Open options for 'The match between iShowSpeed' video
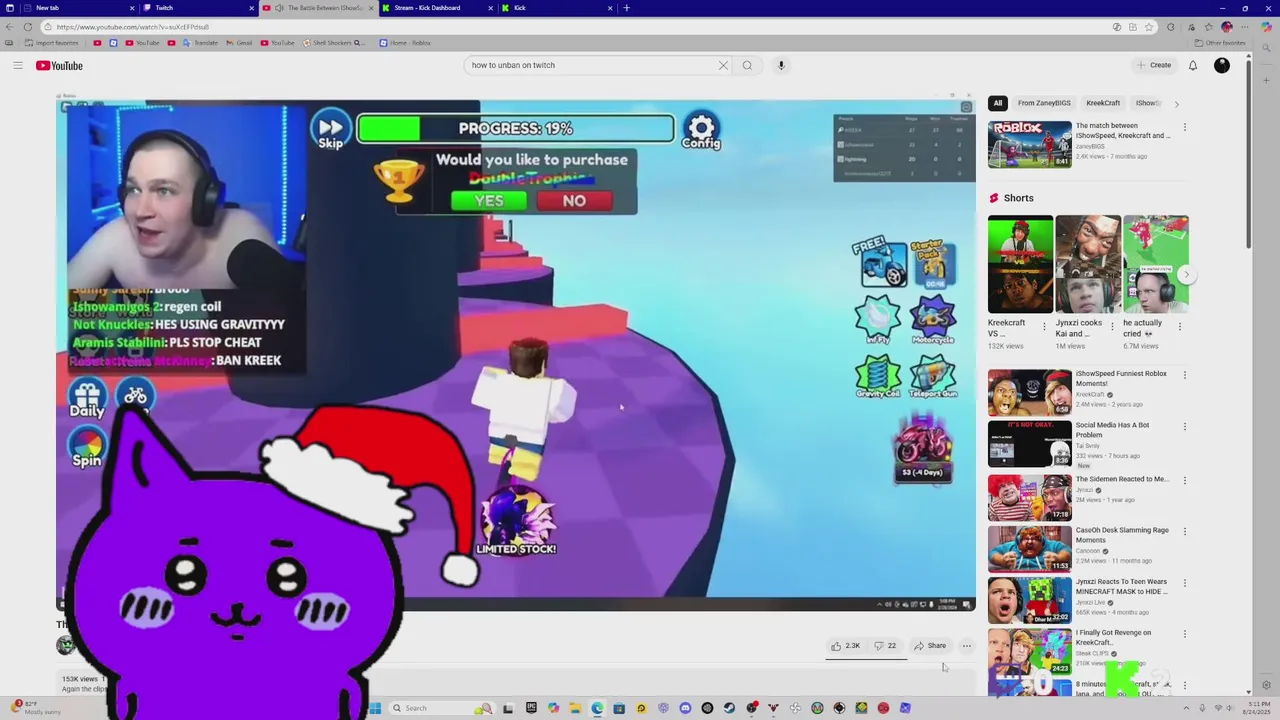 tap(1185, 127)
